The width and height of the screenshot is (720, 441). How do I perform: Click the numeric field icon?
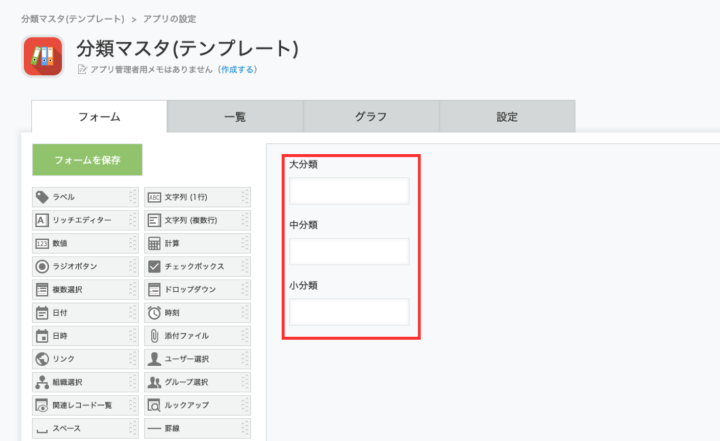click(x=42, y=243)
